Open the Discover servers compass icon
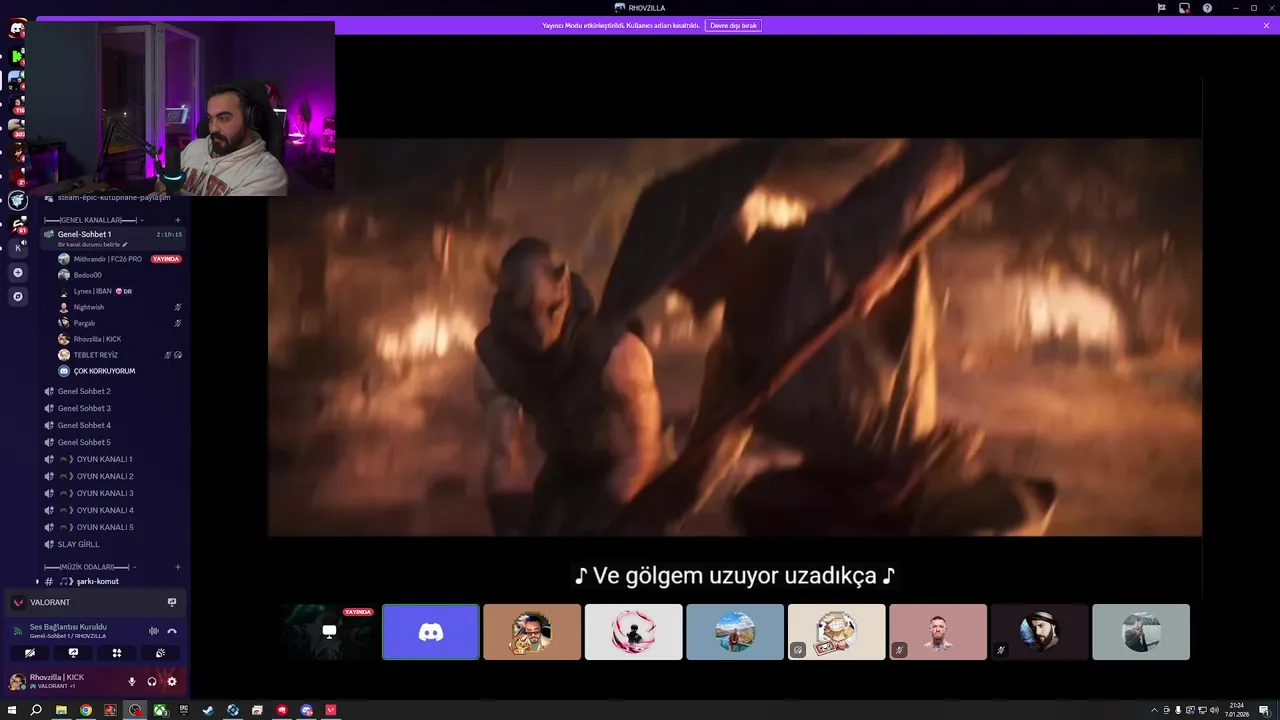This screenshot has width=1280, height=720. coord(17,296)
